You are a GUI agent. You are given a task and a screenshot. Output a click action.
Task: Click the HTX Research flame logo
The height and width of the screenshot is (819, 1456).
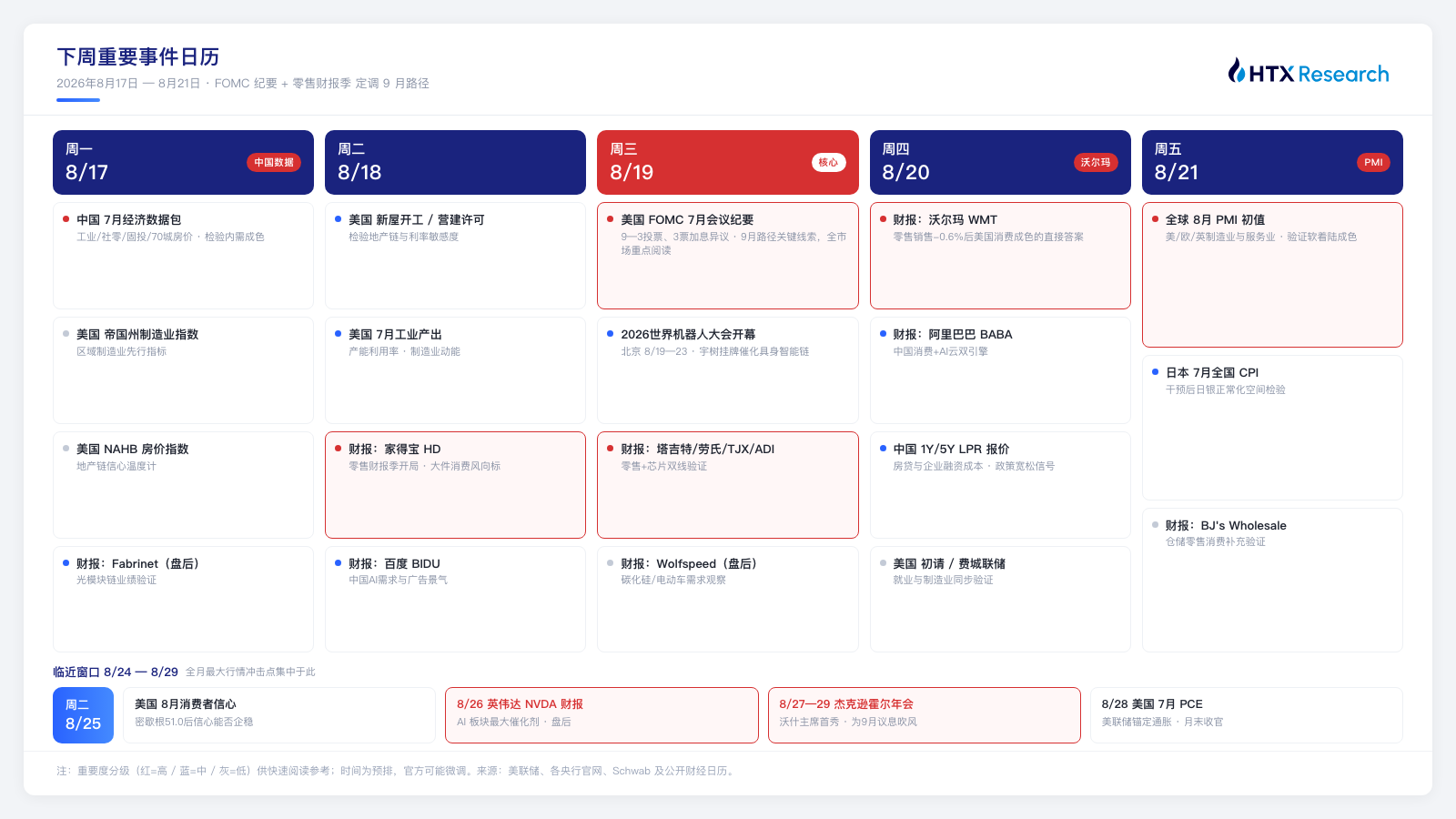[1236, 70]
